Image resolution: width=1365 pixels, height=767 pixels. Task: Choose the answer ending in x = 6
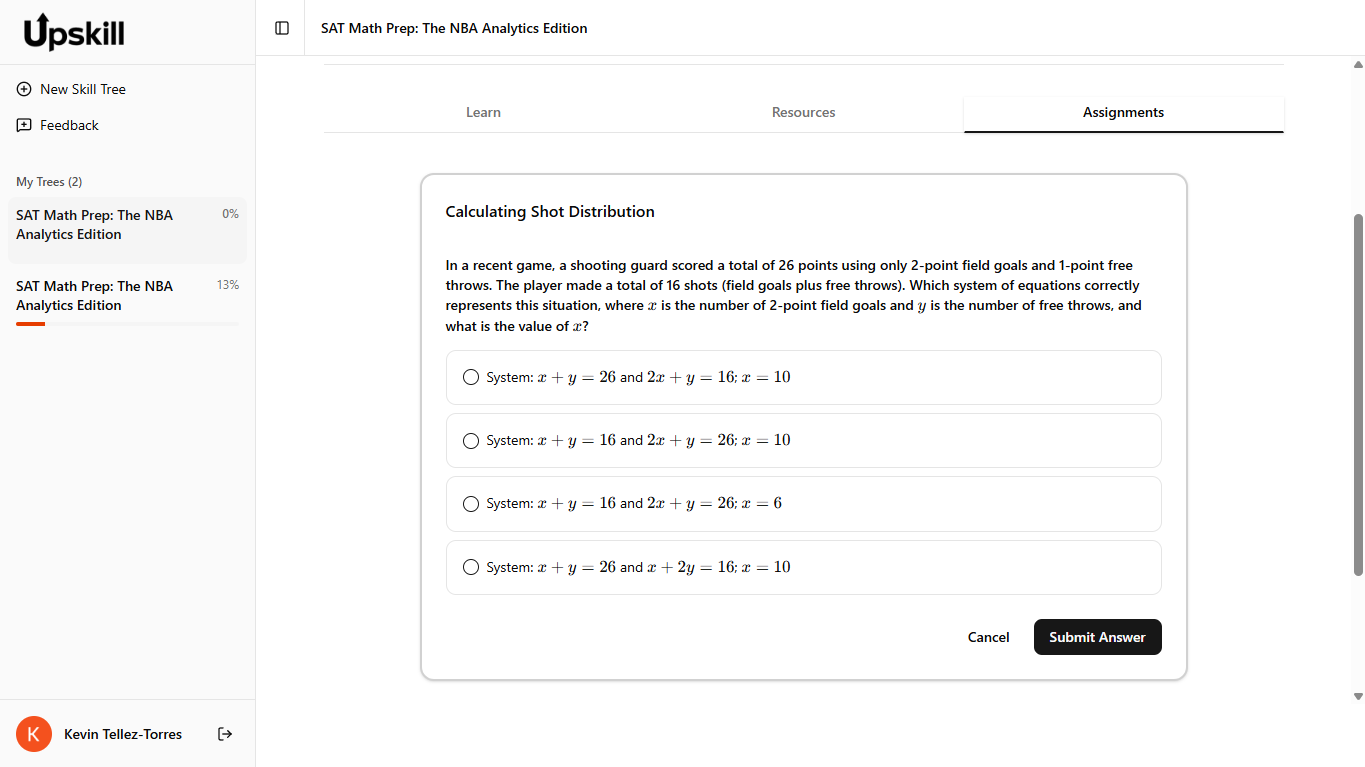point(471,504)
